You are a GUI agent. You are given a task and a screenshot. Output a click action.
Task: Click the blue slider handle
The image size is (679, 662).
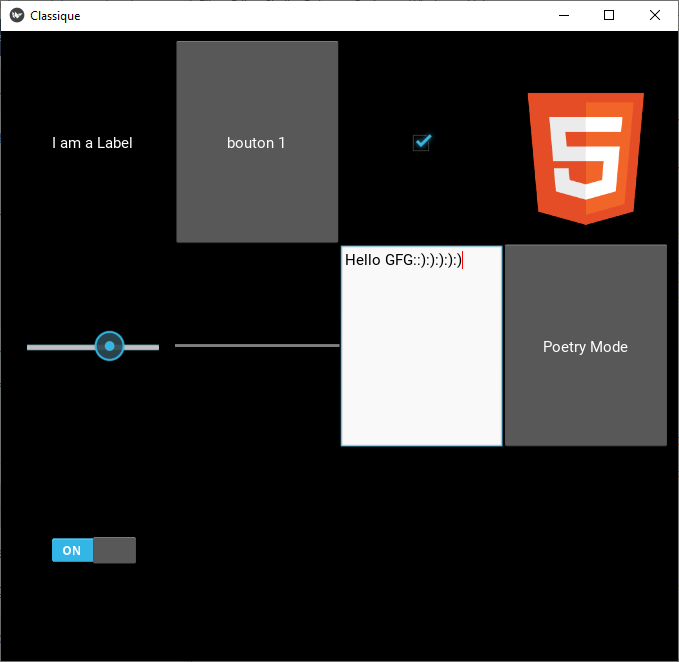110,346
